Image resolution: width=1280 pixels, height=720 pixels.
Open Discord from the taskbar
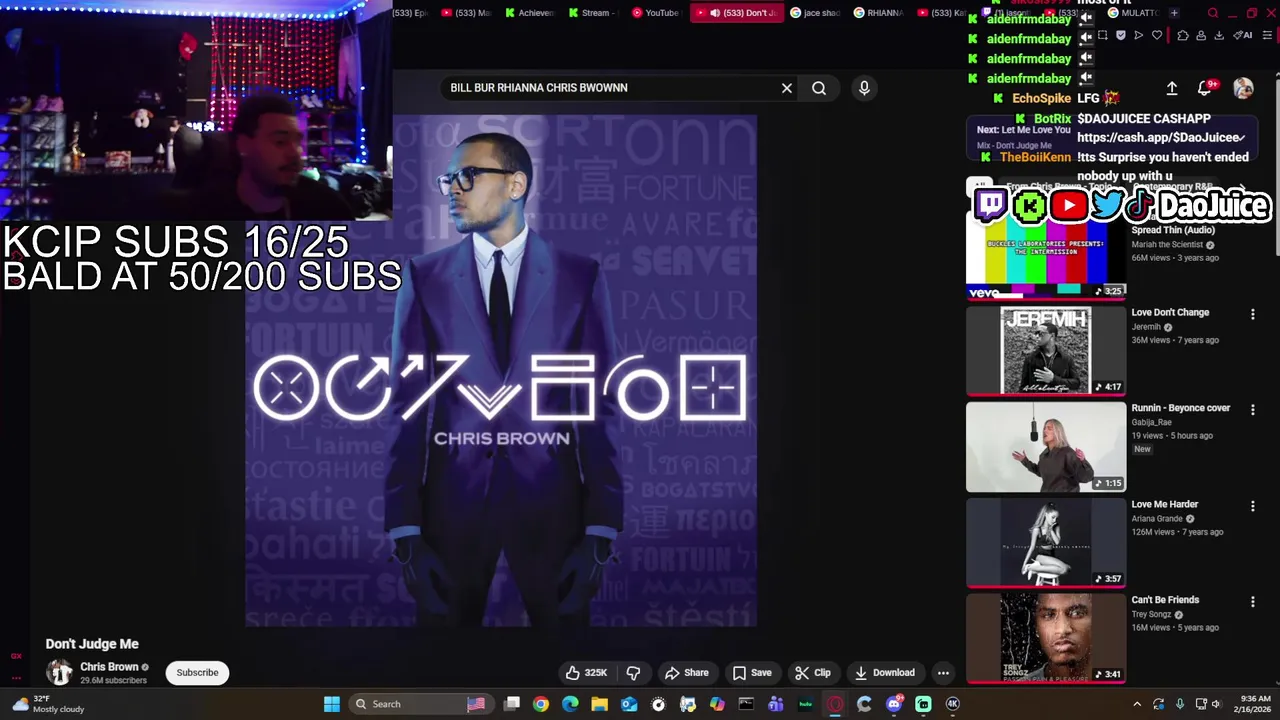(x=894, y=704)
